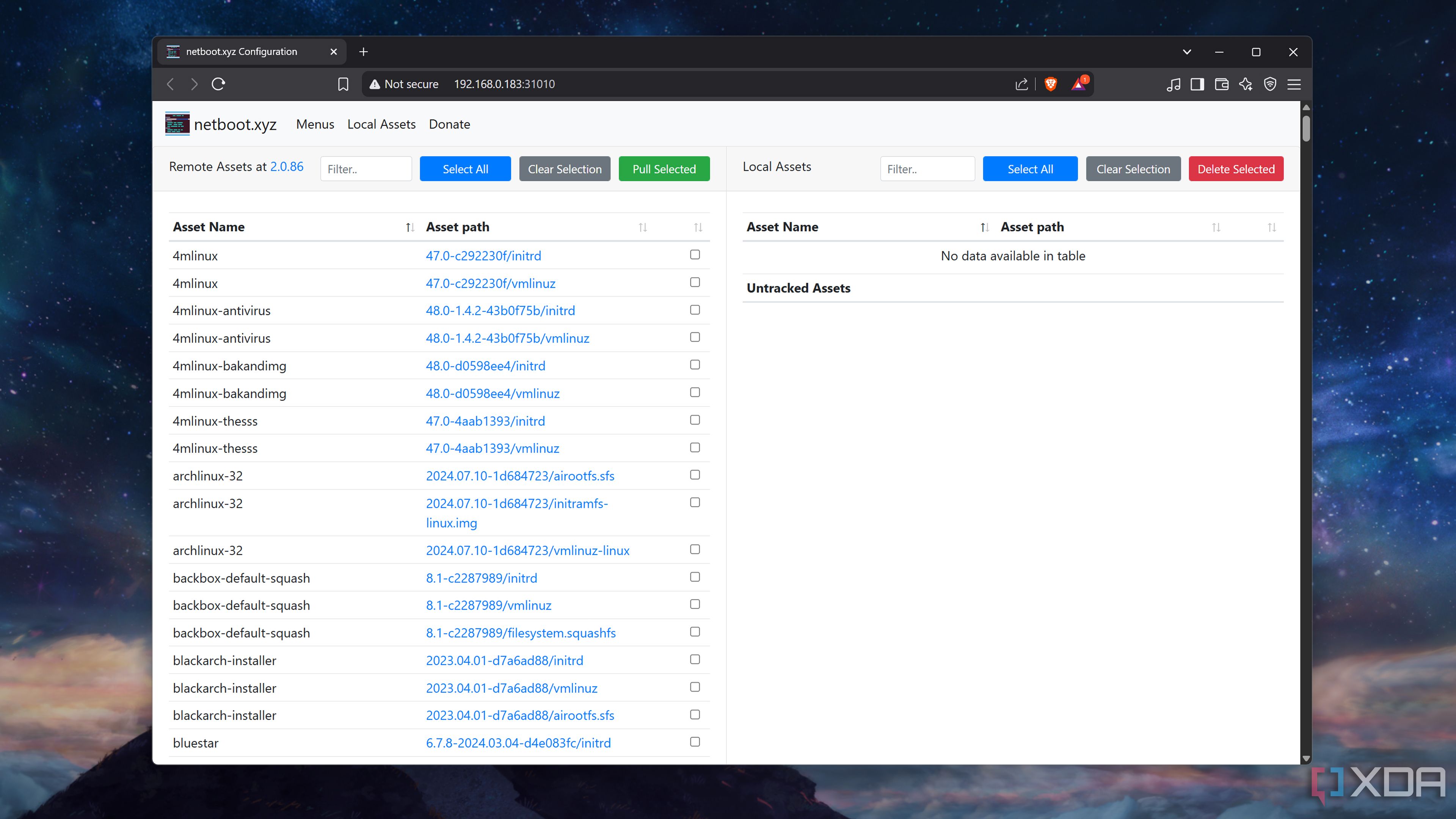Click the netboot.xyz brand title
1456x819 pixels.
[x=235, y=124]
